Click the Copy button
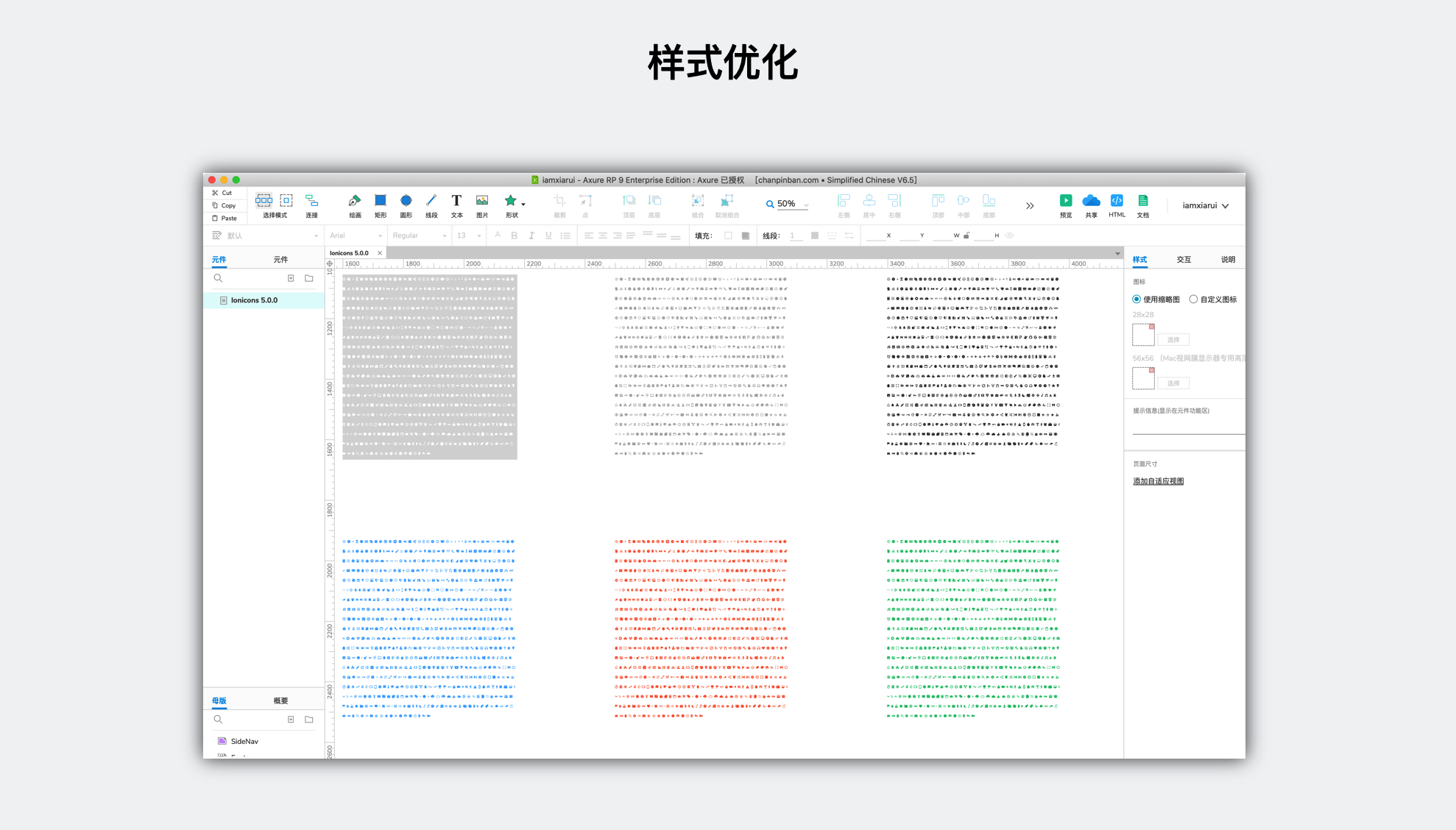1456x830 pixels. 225,205
